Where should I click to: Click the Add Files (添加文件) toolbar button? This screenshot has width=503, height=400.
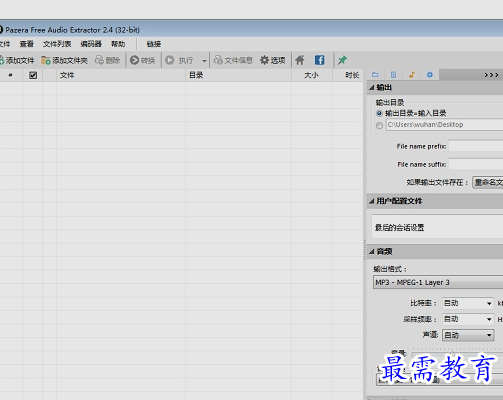[x=17, y=60]
